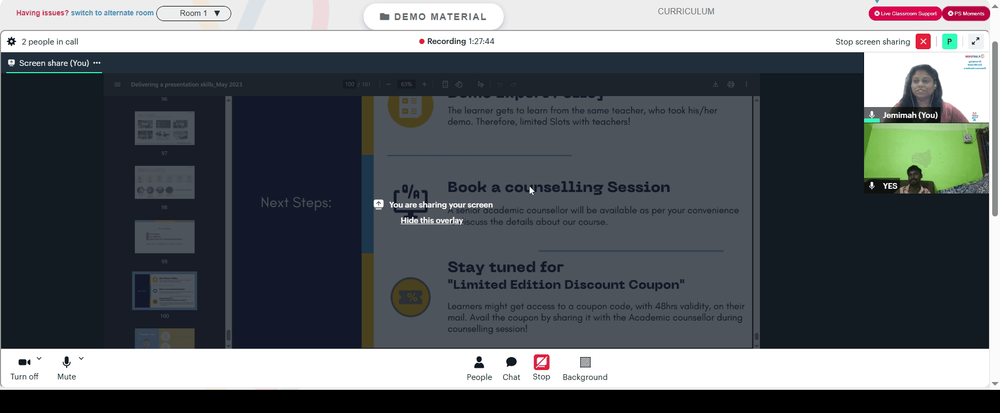Open Background effects

tap(585, 368)
